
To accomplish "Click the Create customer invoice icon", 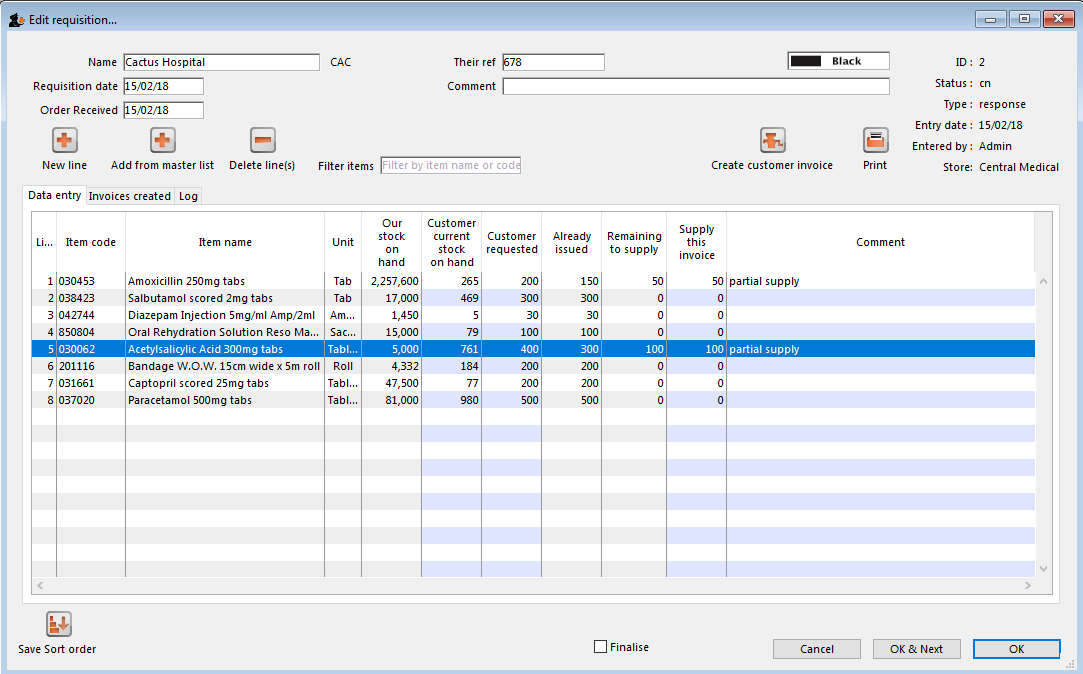I will [x=772, y=140].
